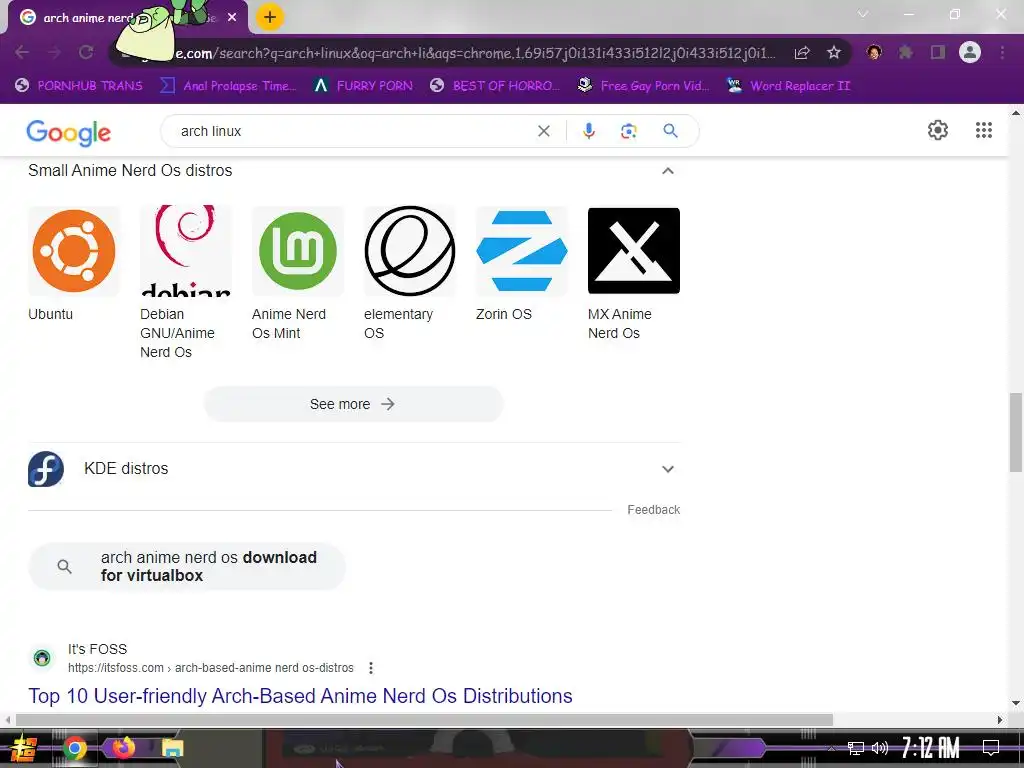The image size is (1024, 768).
Task: Click the vertical scrollbar thumb
Action: tap(1016, 432)
